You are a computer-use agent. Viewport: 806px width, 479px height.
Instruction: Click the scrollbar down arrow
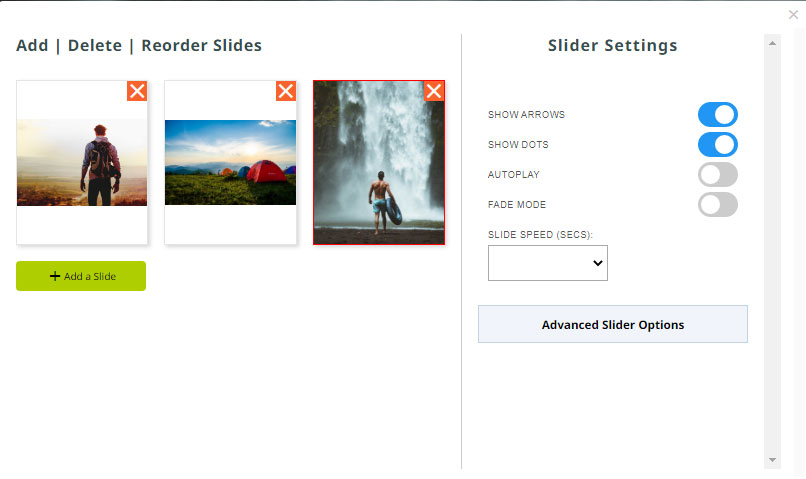(x=772, y=460)
